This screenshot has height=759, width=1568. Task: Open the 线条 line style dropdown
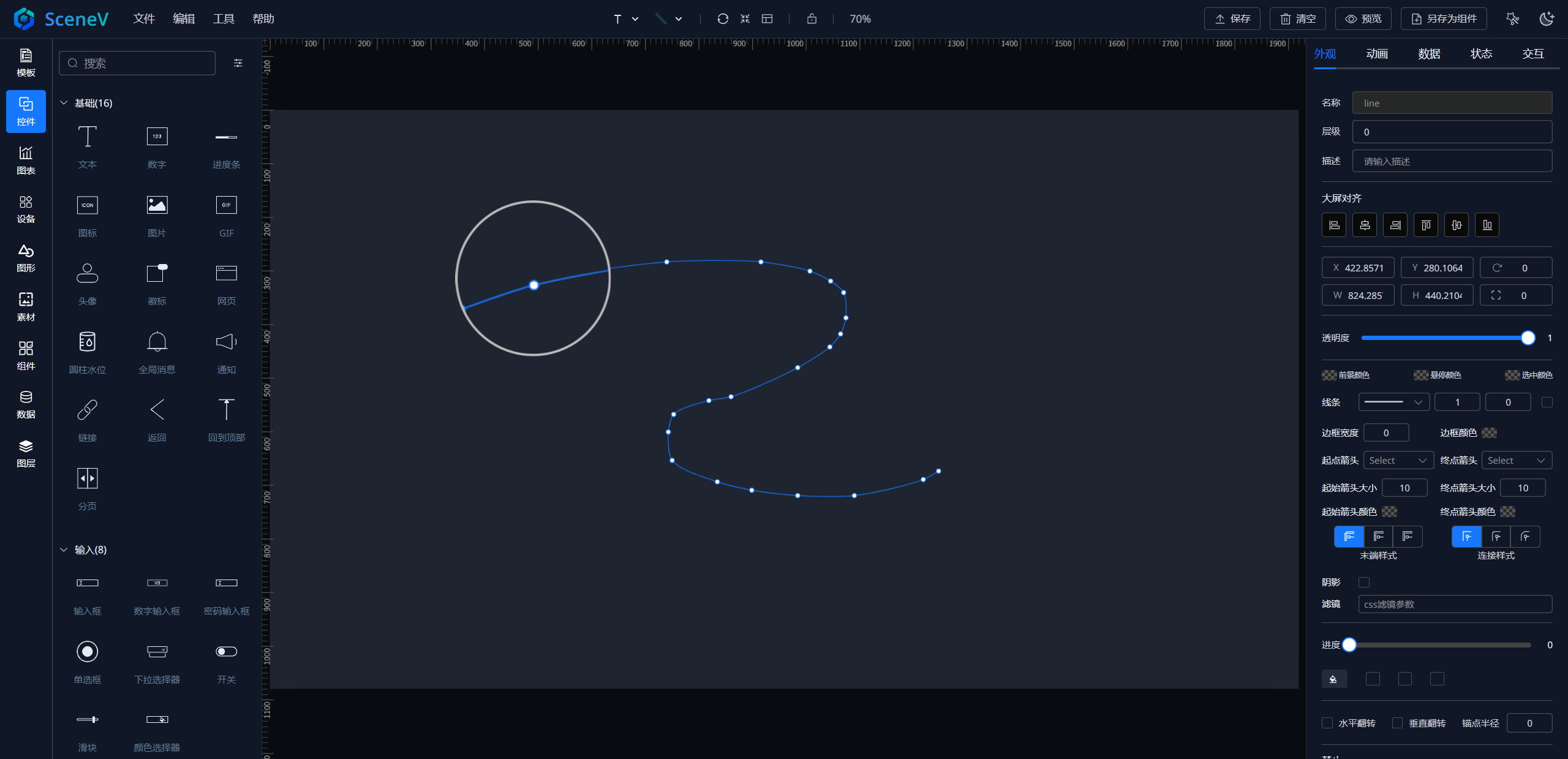coord(1393,402)
